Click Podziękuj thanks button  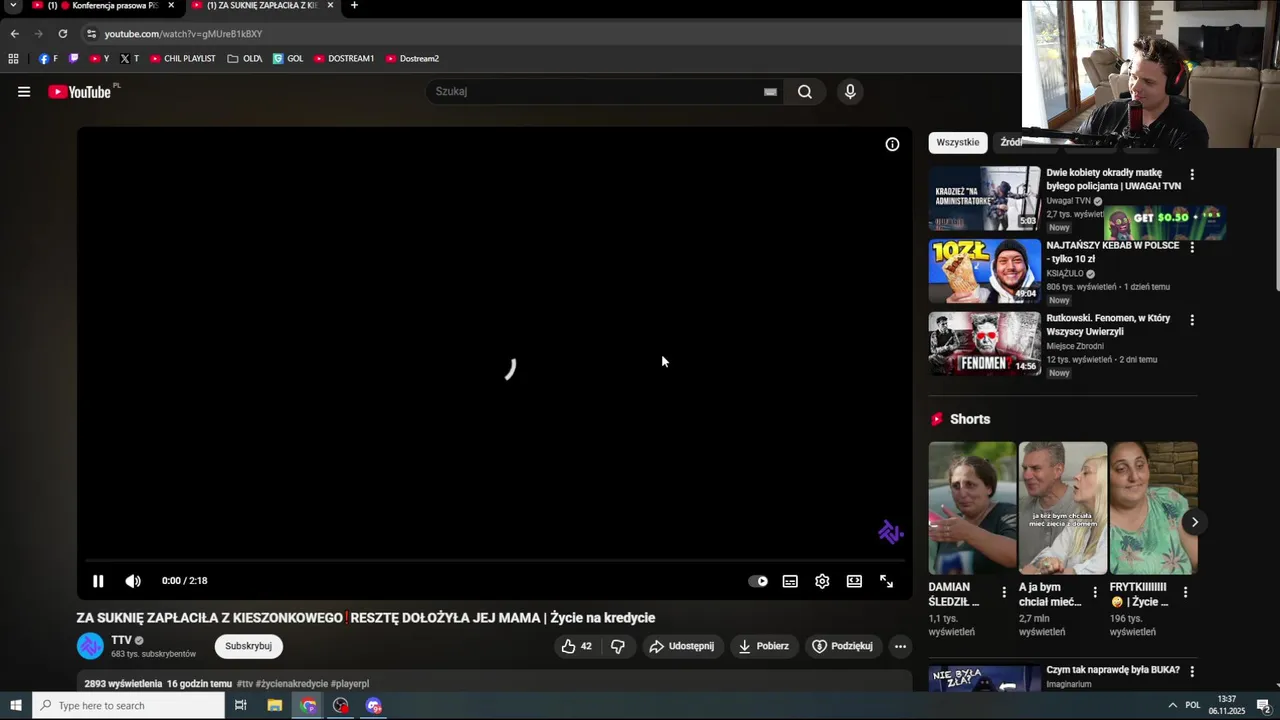[x=842, y=646]
